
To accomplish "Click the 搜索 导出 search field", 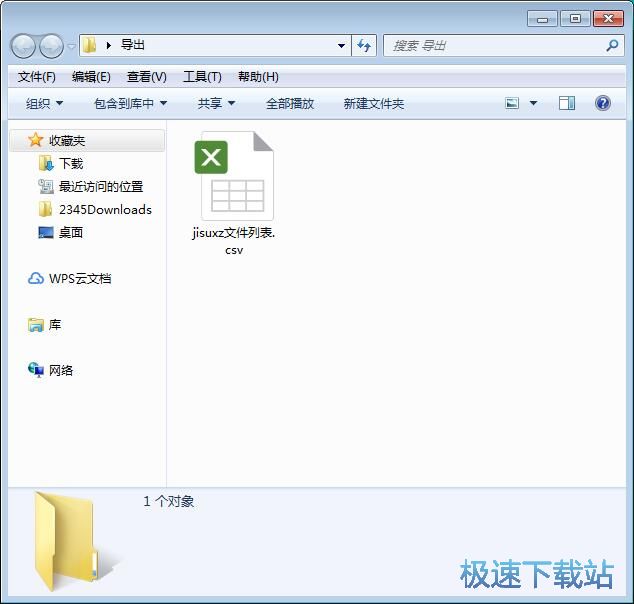I will coord(503,45).
